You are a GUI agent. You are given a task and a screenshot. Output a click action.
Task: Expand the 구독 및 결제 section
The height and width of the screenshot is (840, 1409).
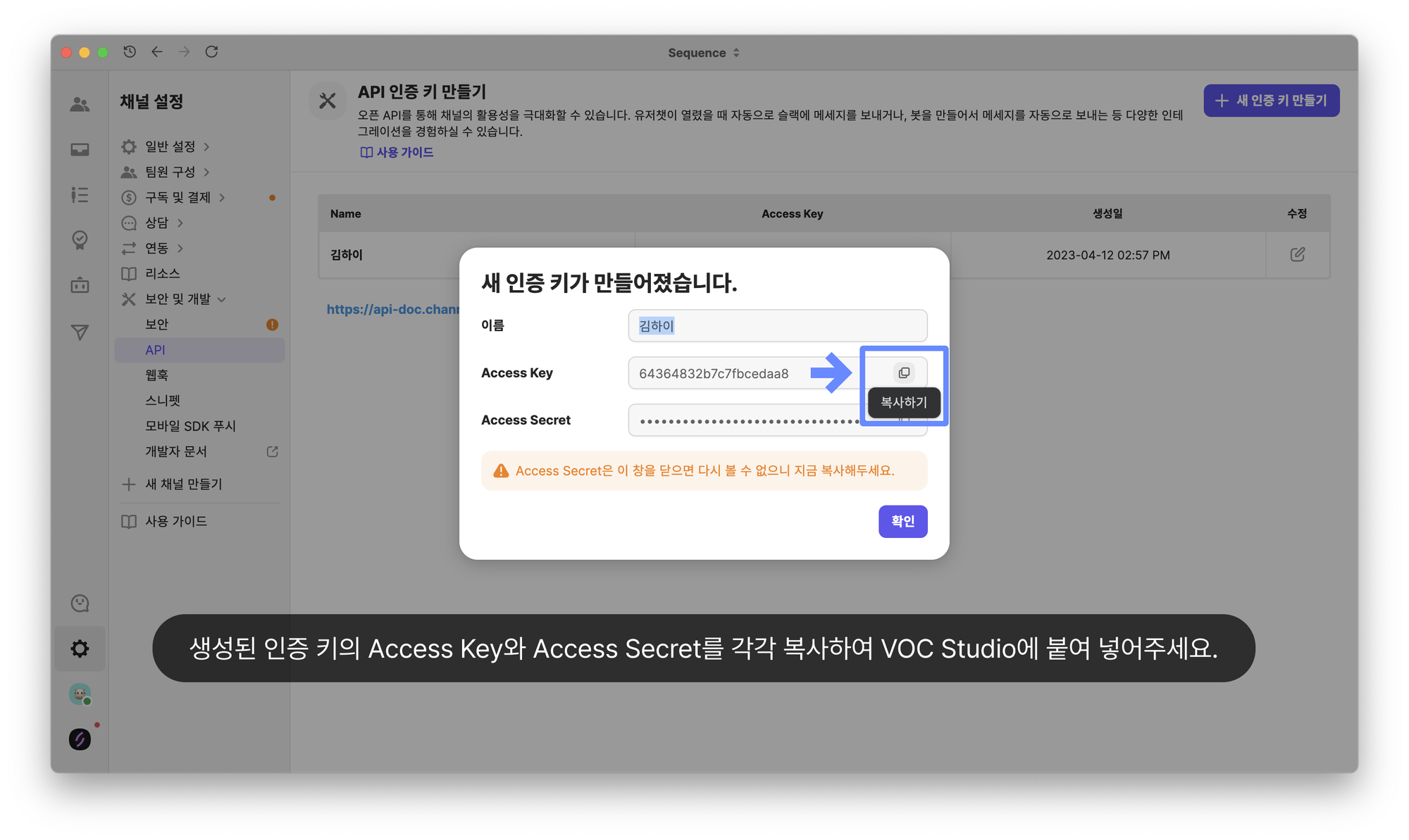click(178, 198)
